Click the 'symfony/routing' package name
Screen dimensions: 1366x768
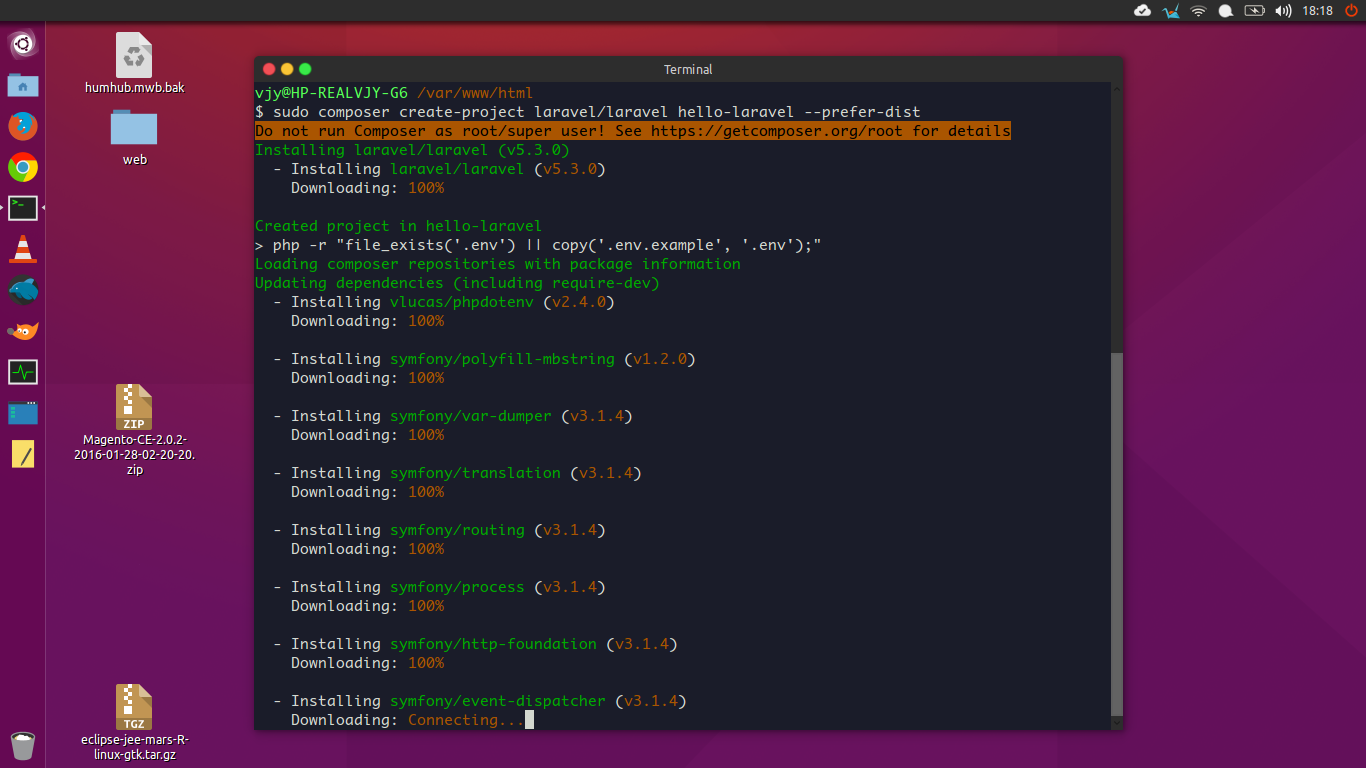pyautogui.click(x=457, y=530)
